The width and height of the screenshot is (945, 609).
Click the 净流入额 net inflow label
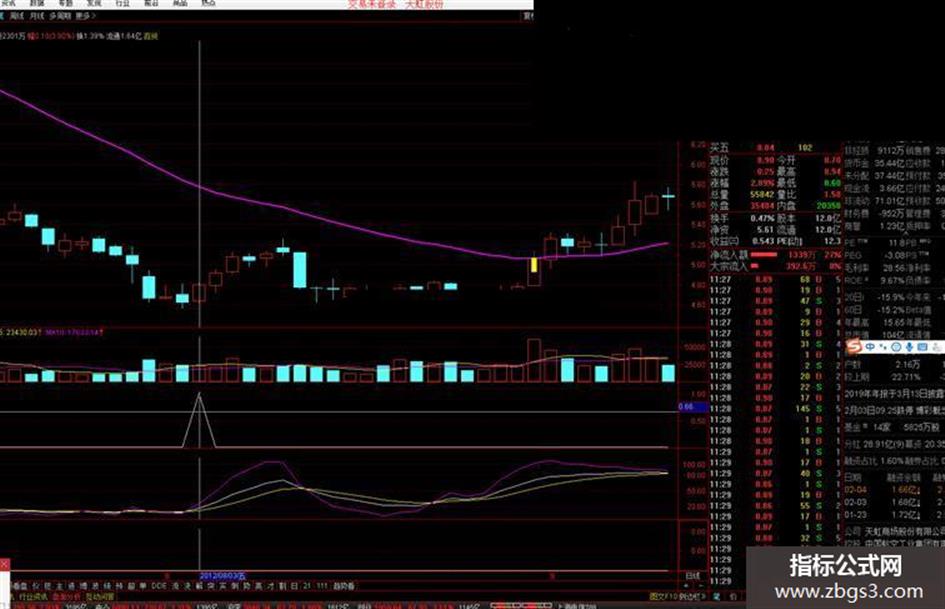(729, 255)
